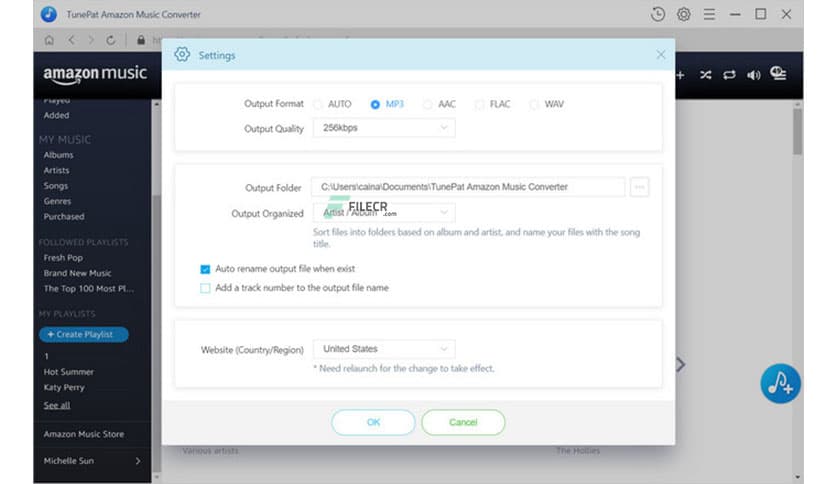
Task: Toggle shuffle playback icon
Action: click(x=705, y=75)
